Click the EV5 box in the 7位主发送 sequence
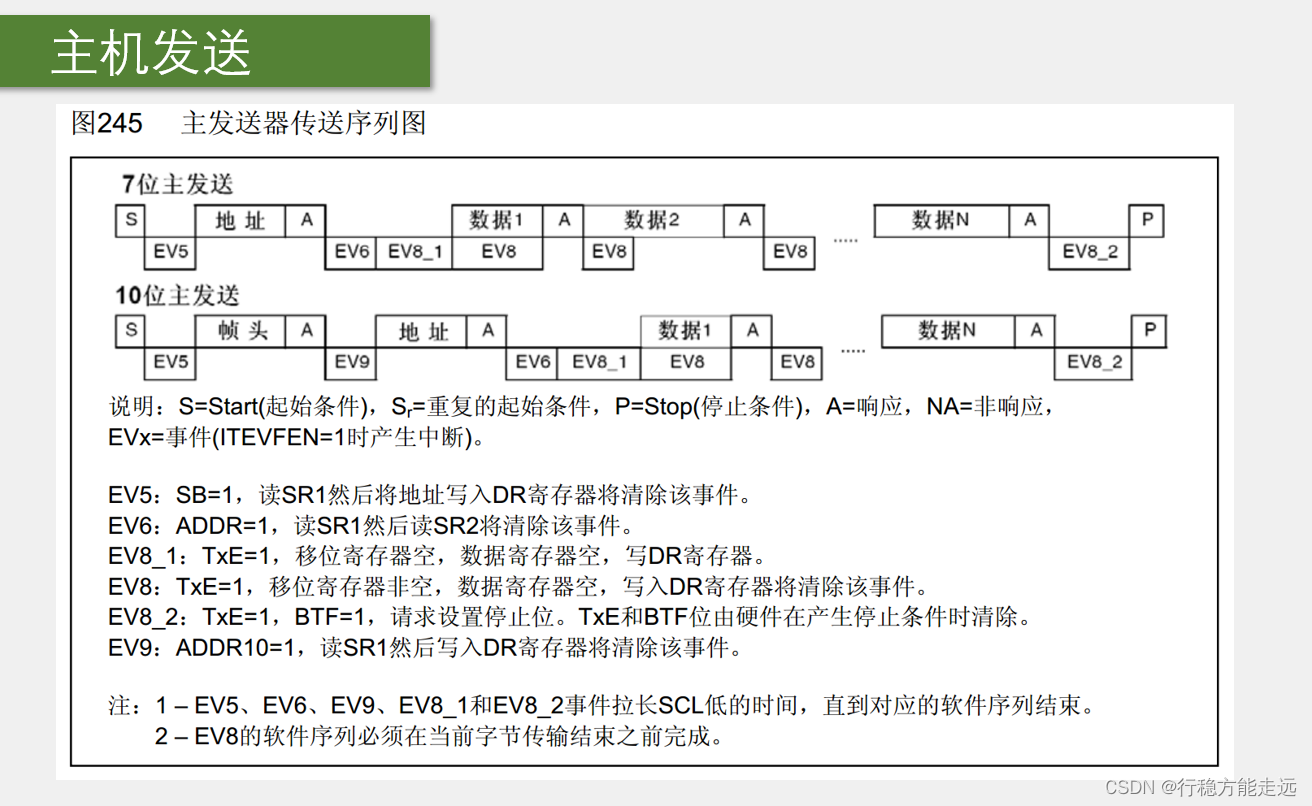 coord(171,253)
